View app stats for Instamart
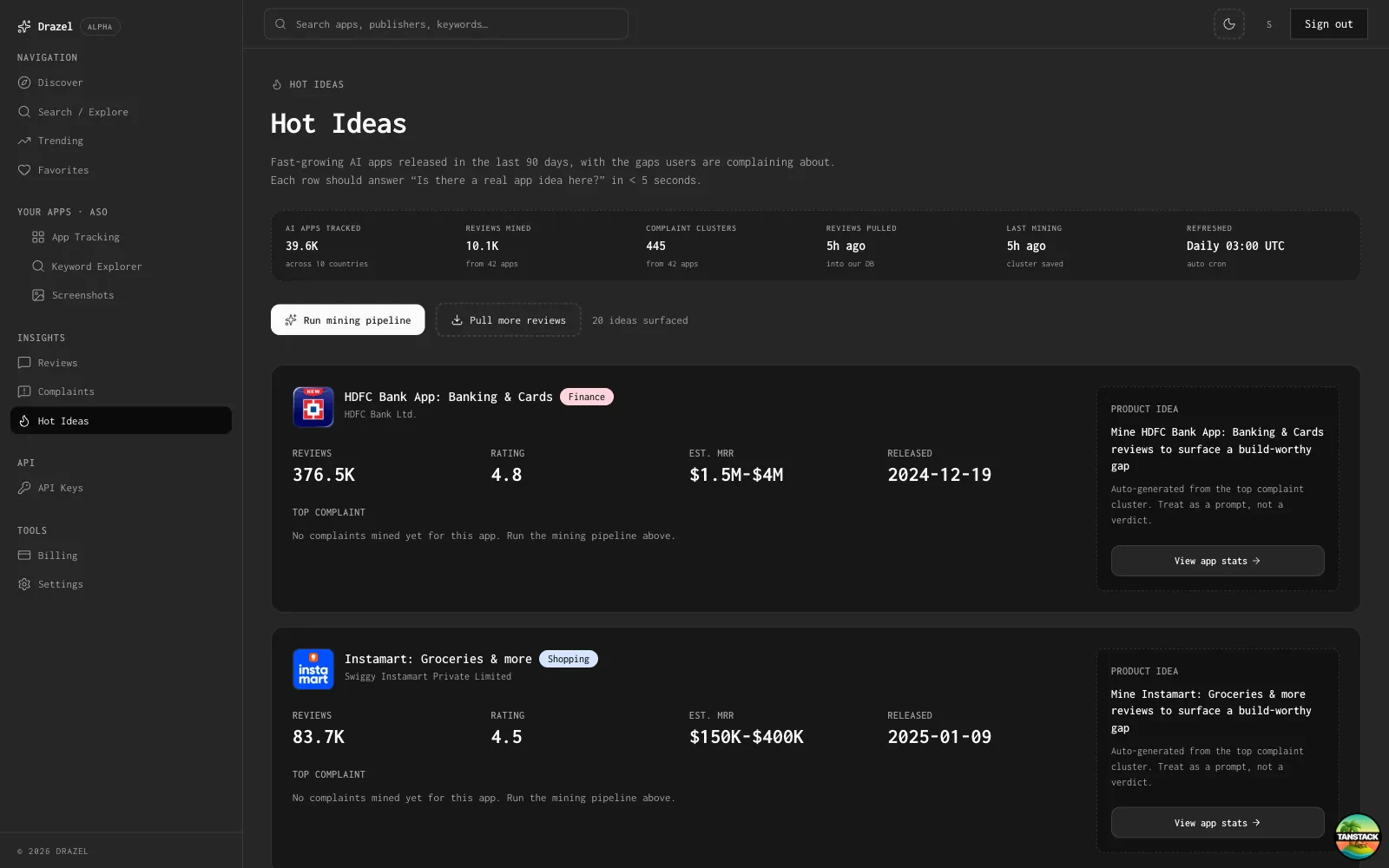The height and width of the screenshot is (868, 1389). tap(1217, 823)
